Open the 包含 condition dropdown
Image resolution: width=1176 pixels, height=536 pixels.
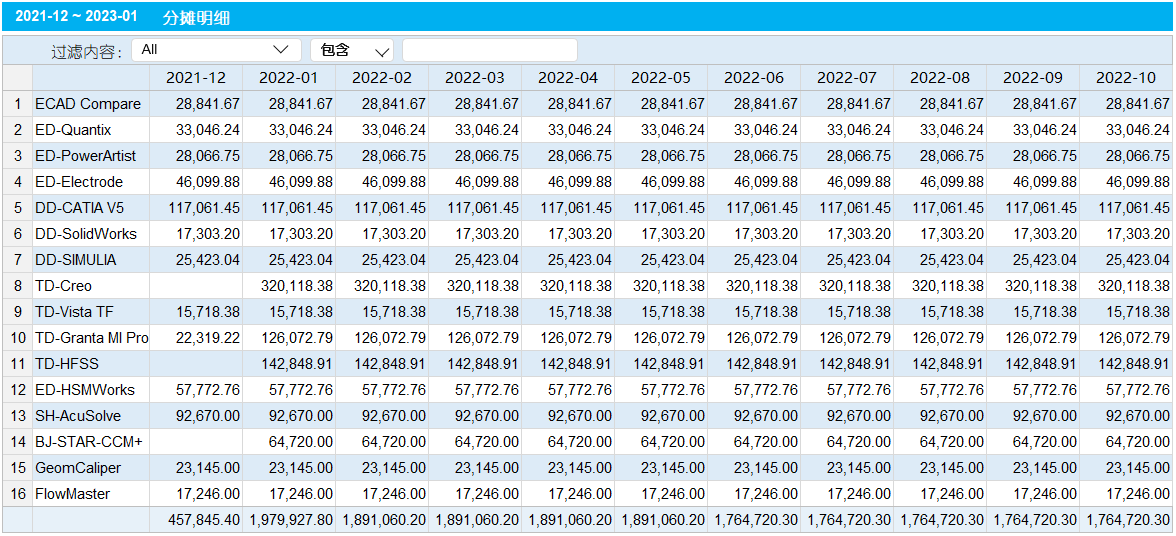coord(352,49)
